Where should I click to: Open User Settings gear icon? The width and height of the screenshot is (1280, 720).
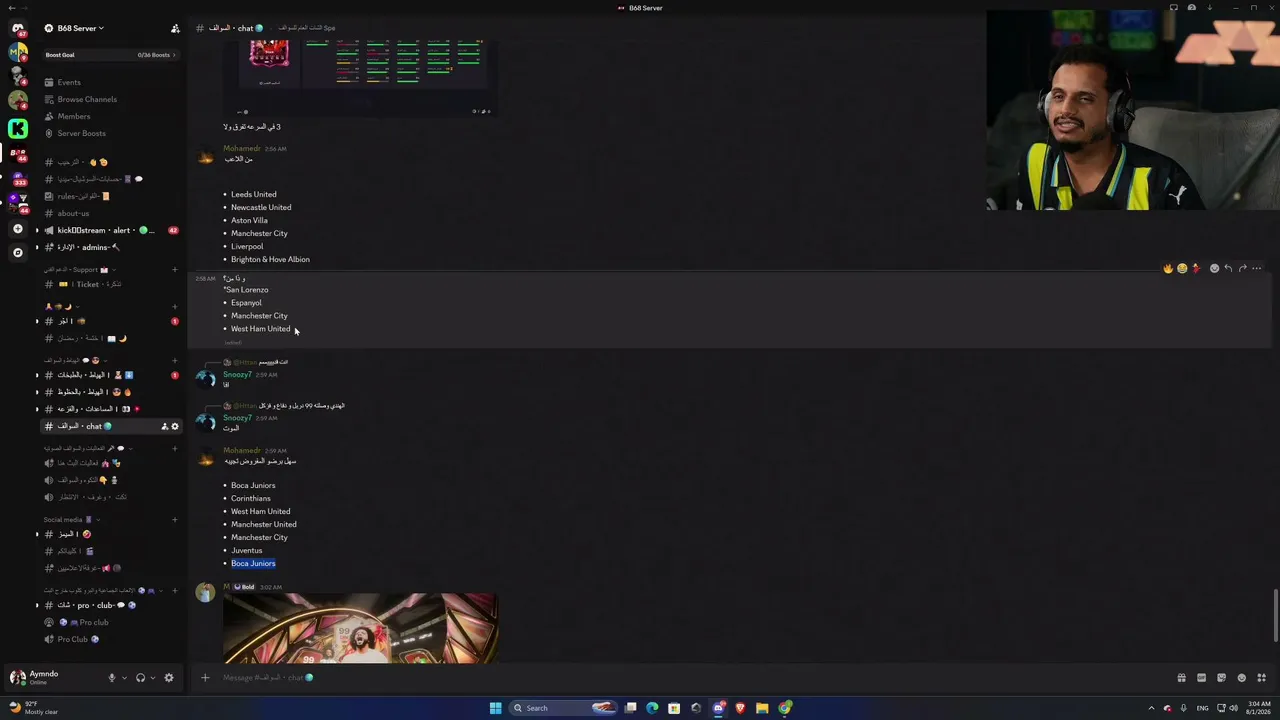pyautogui.click(x=168, y=678)
